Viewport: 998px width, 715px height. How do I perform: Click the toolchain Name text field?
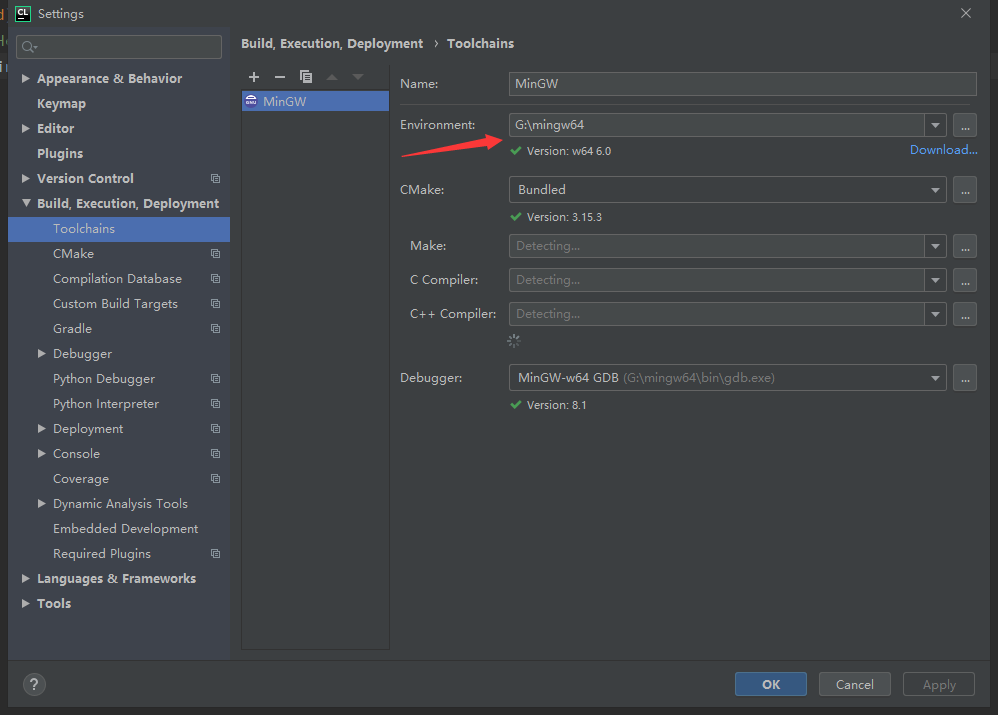pos(742,84)
